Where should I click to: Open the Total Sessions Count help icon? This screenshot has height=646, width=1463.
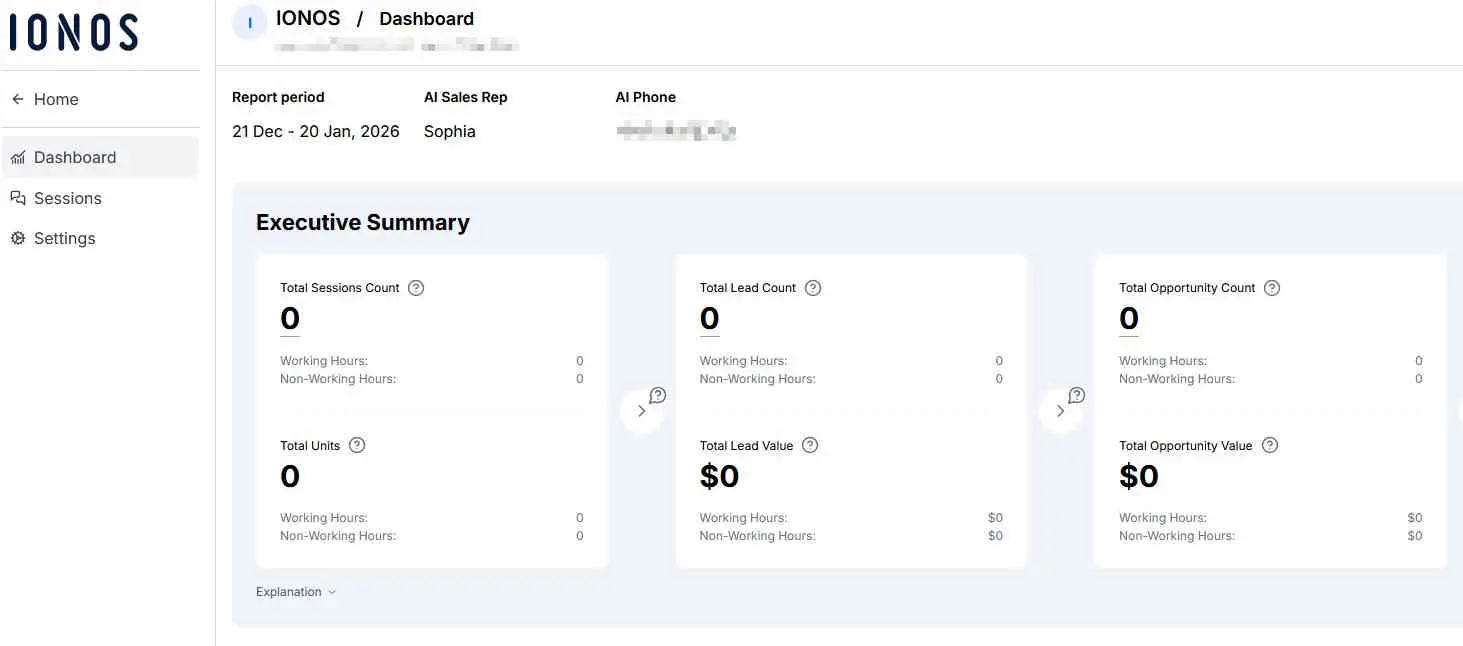[415, 287]
